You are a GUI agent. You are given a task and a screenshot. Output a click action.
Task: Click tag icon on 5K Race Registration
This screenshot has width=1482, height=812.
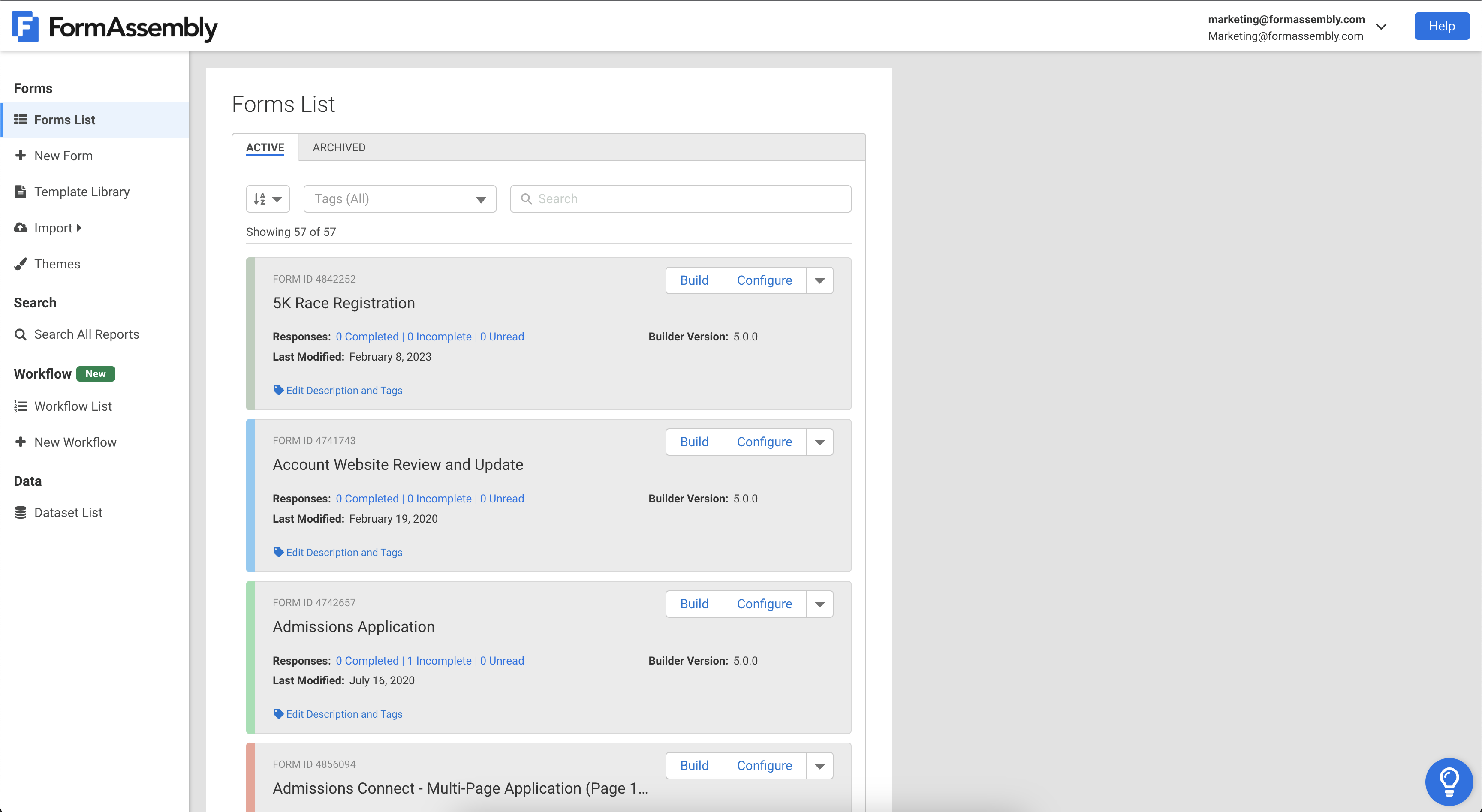[x=278, y=390]
